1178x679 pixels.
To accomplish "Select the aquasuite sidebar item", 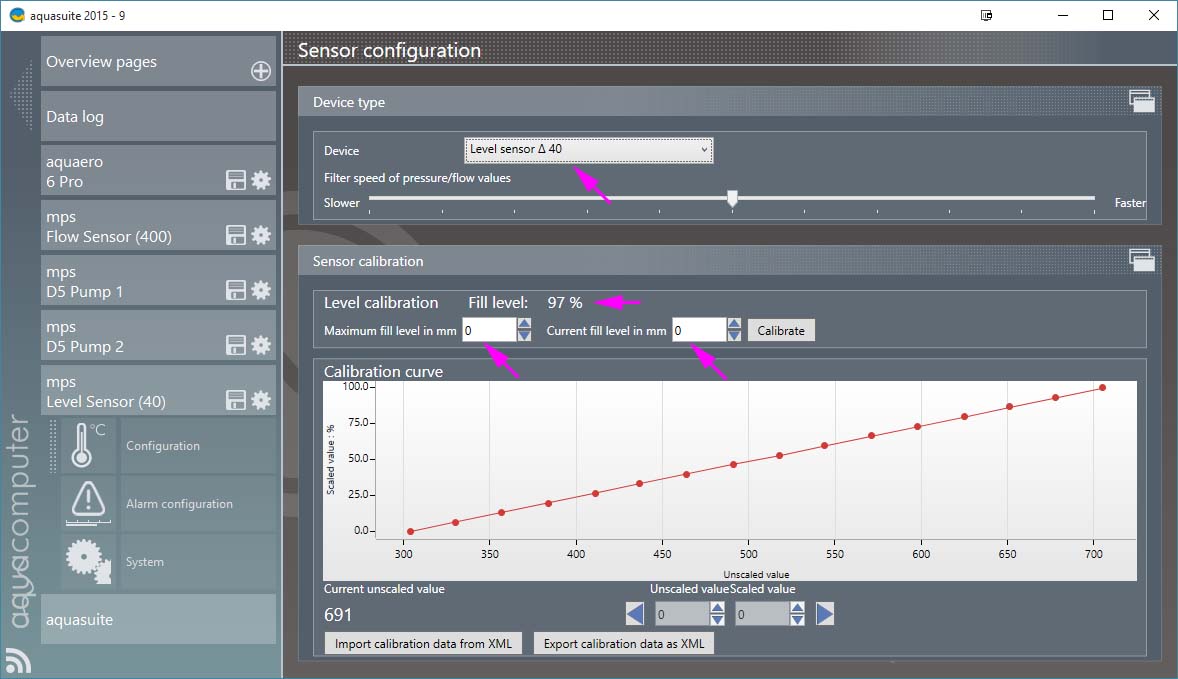I will [x=158, y=619].
